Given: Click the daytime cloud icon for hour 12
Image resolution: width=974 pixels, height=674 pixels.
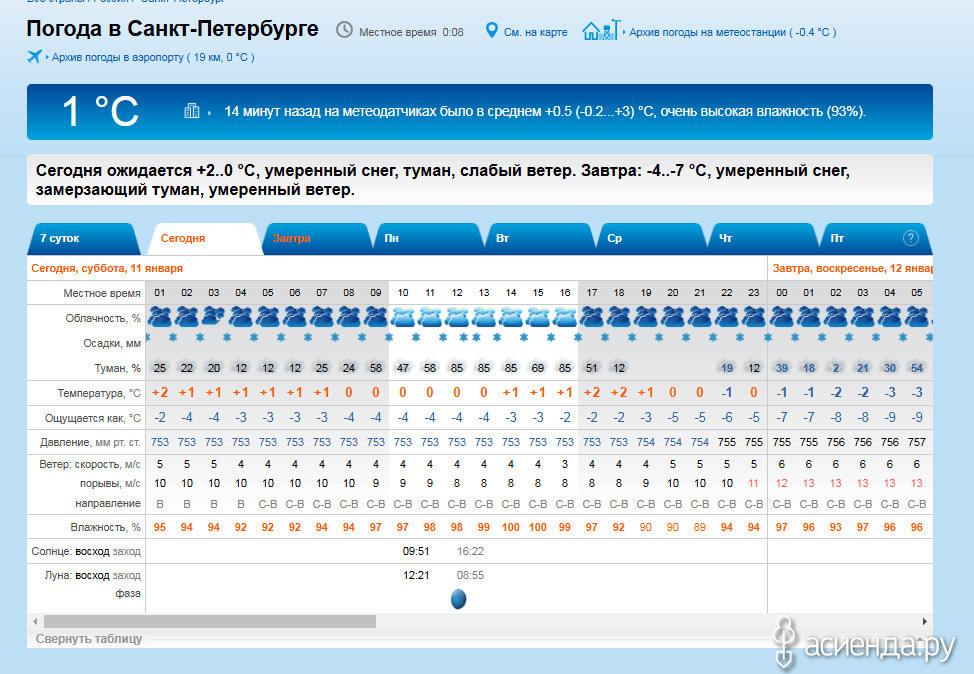Looking at the screenshot, I should pyautogui.click(x=457, y=317).
